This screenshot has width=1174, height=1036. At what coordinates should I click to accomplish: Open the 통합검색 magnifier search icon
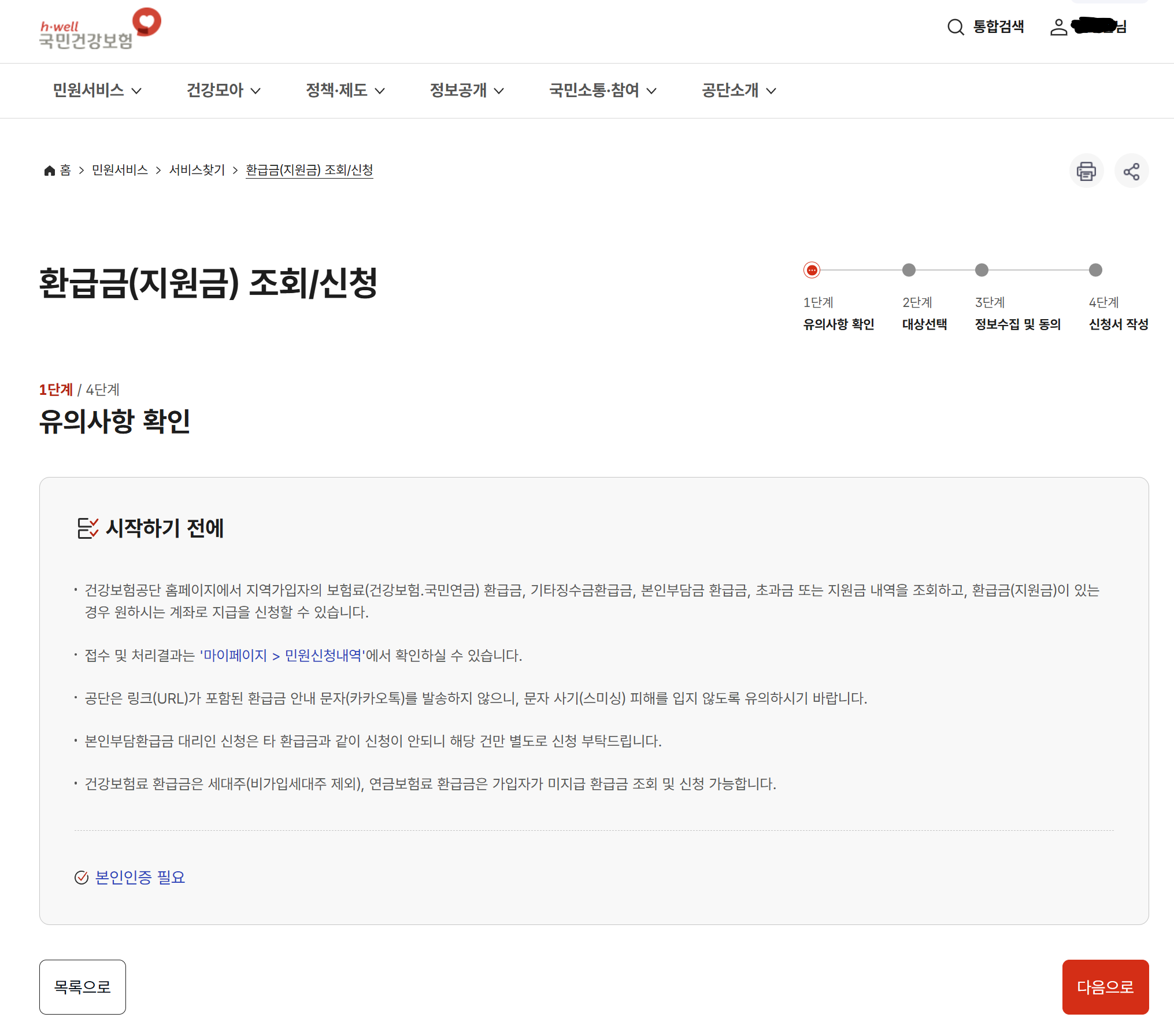tap(956, 27)
